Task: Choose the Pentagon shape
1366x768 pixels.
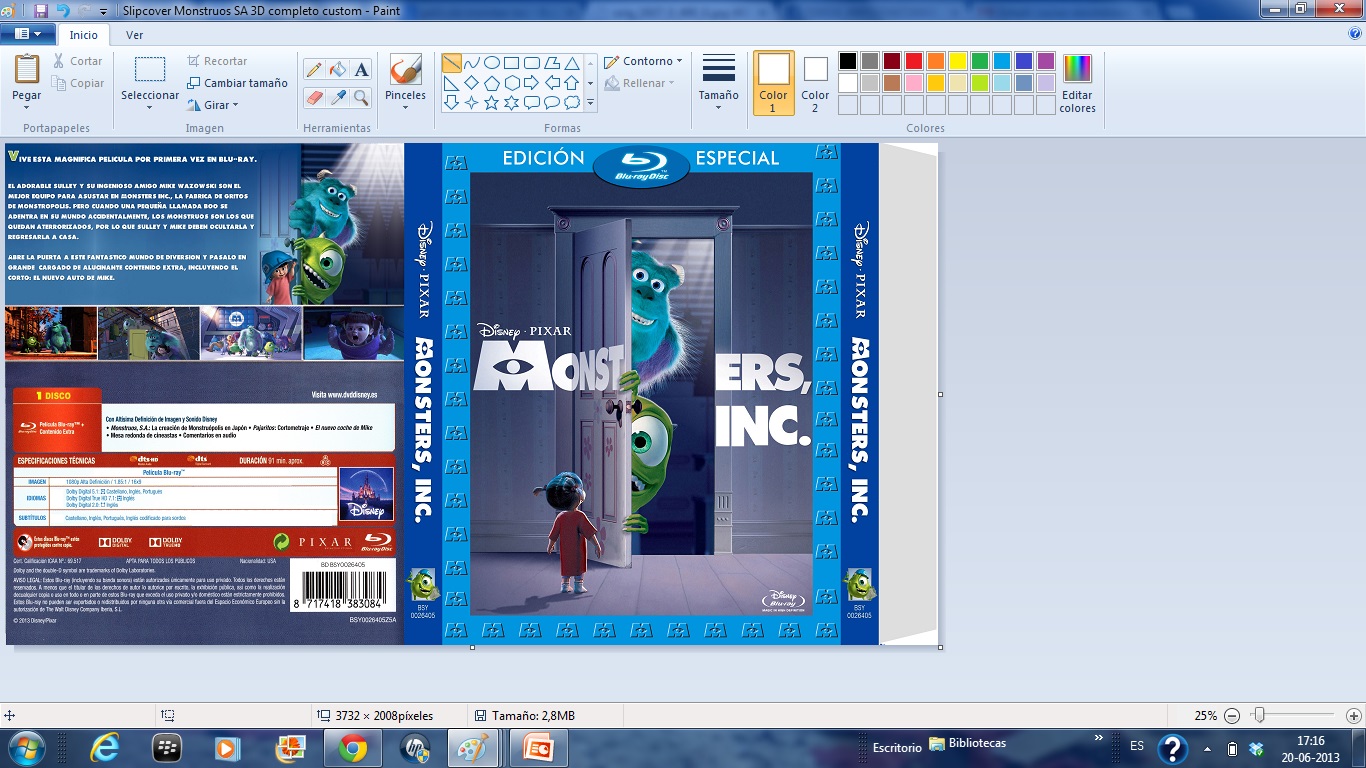Action: [492, 83]
